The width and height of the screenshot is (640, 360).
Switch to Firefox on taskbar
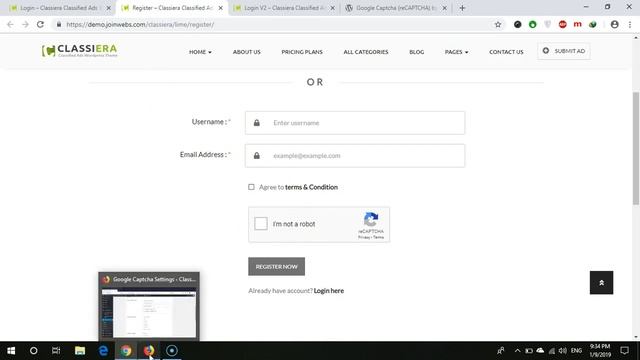click(149, 351)
